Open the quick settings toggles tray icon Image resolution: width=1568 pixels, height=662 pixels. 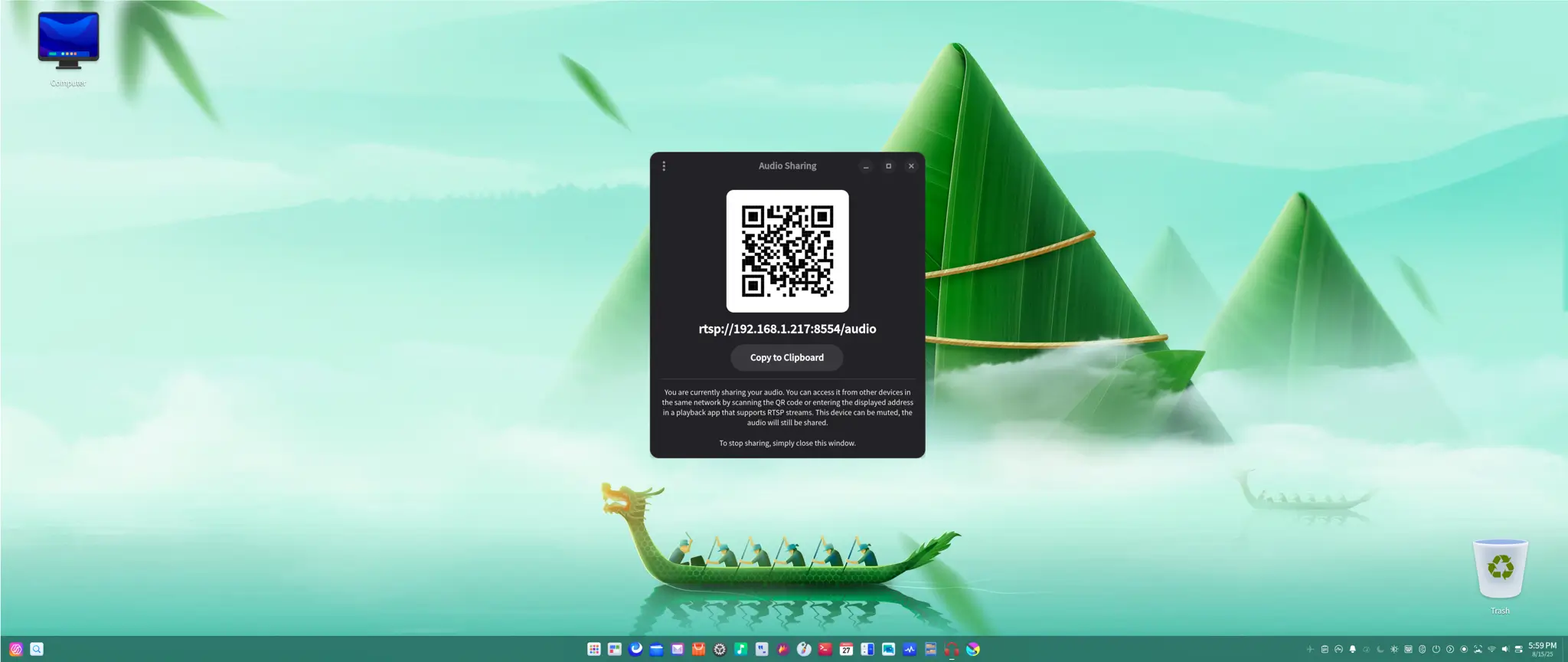1519,650
